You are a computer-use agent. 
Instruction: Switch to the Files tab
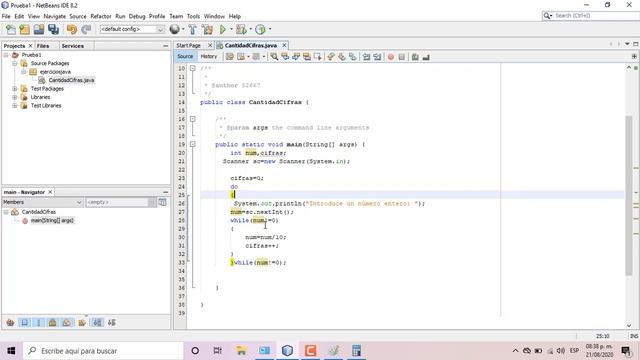(43, 46)
